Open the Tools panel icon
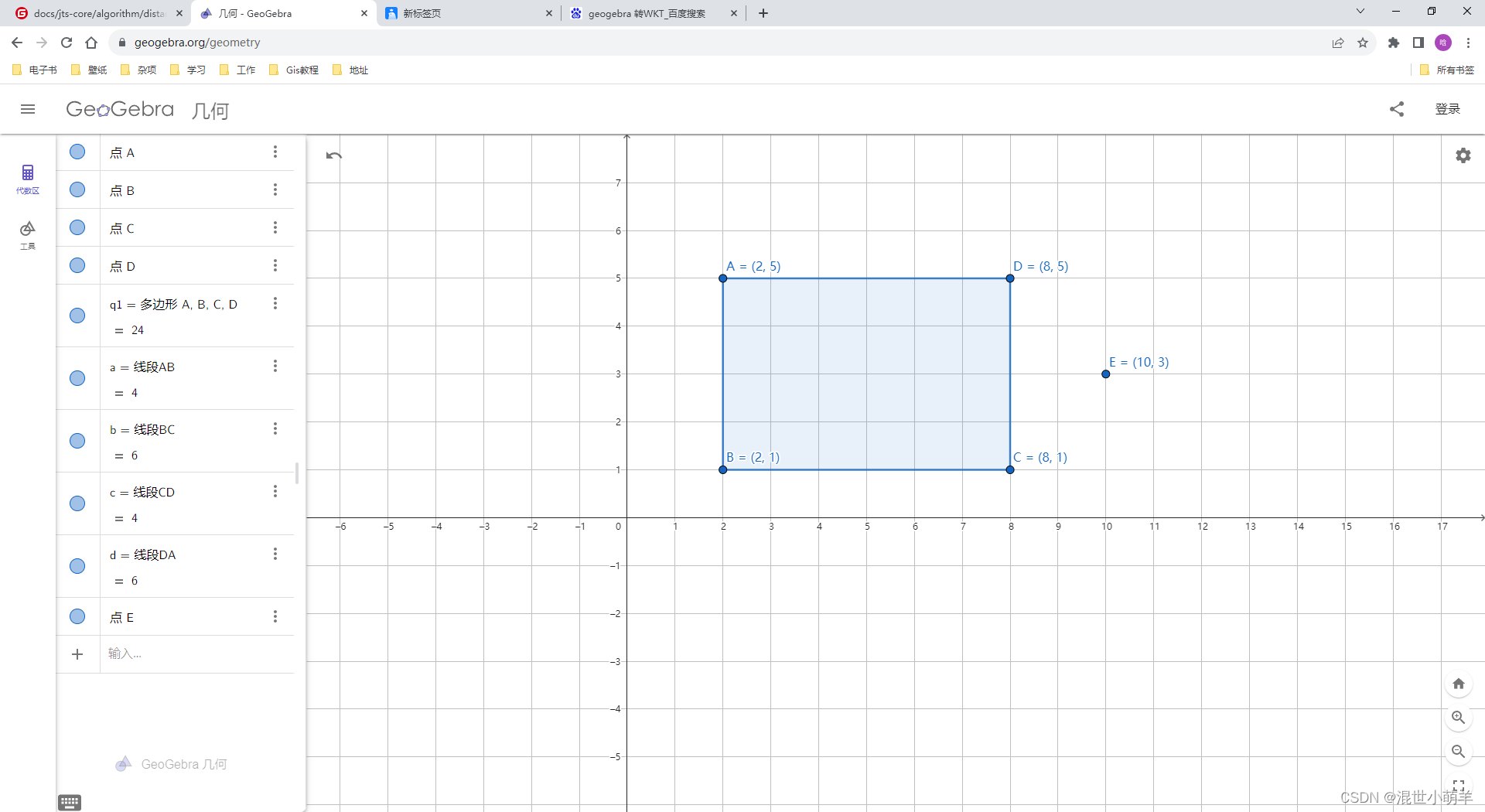The height and width of the screenshot is (812, 1485). point(28,234)
